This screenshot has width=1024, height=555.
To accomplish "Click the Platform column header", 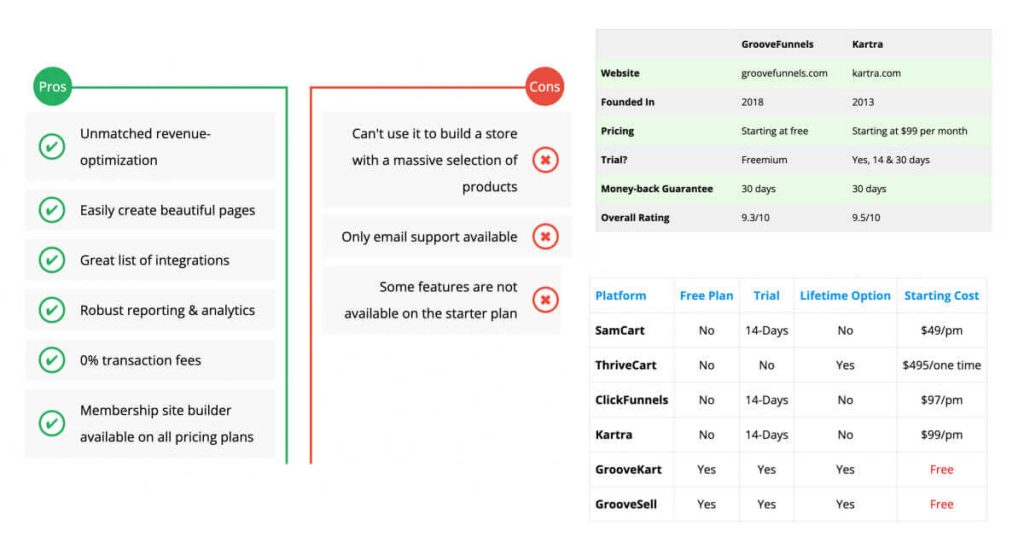I will [620, 295].
